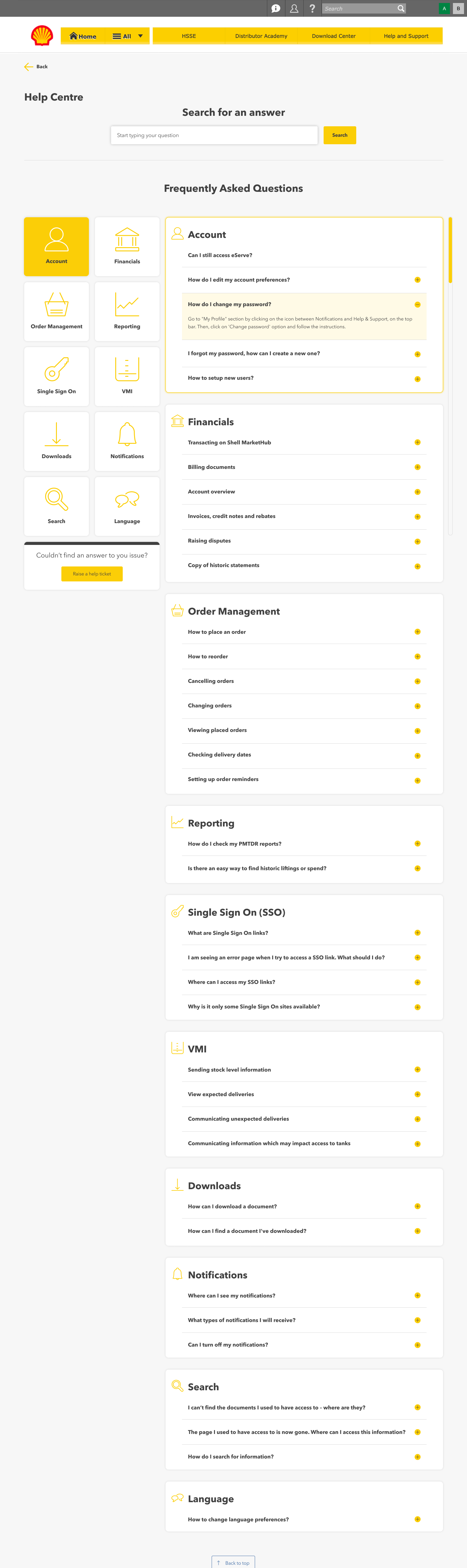This screenshot has height=1568, width=467.
Task: Expand 'Copy of historic statements'
Action: (x=417, y=566)
